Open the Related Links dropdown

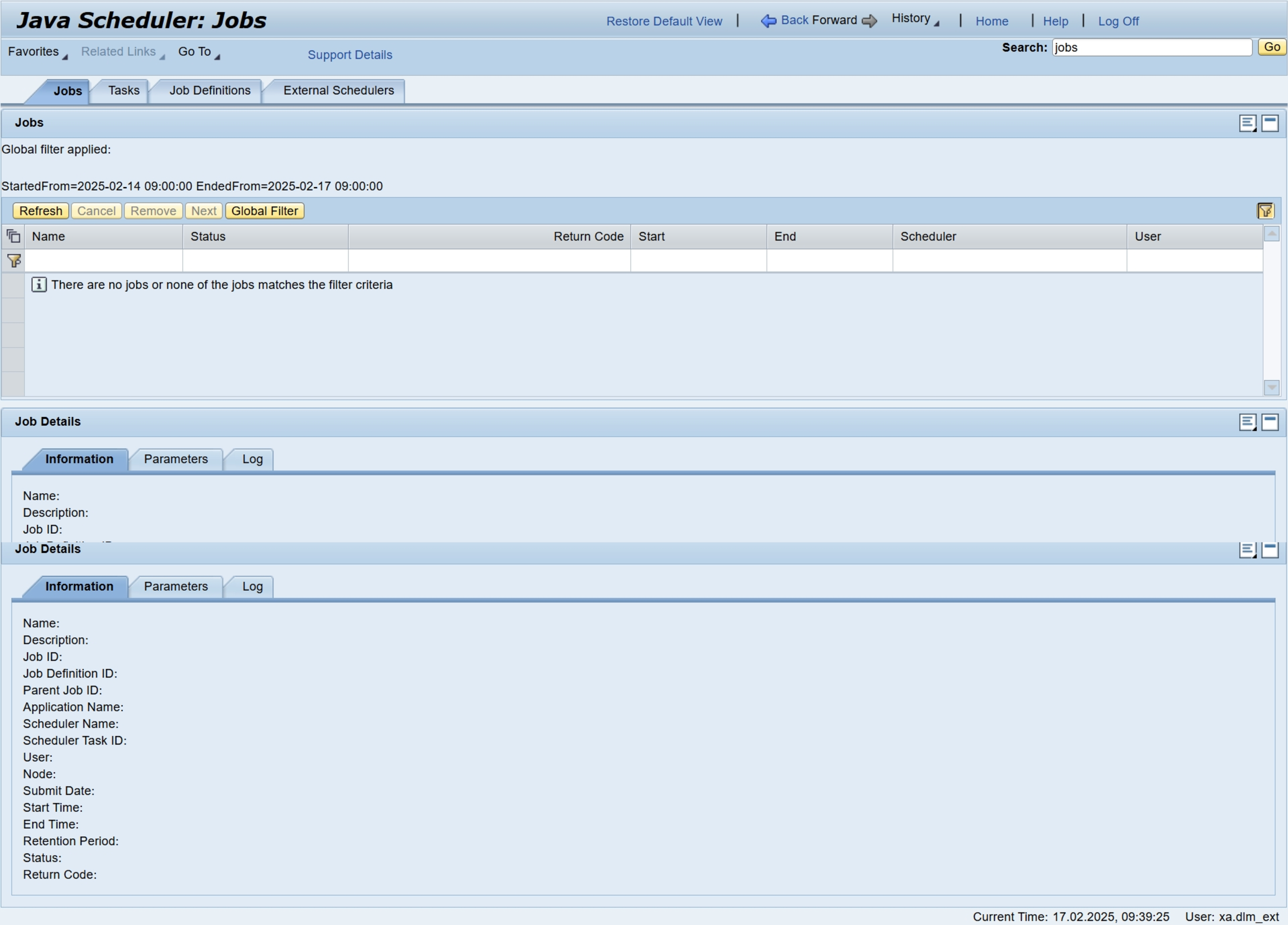[123, 52]
